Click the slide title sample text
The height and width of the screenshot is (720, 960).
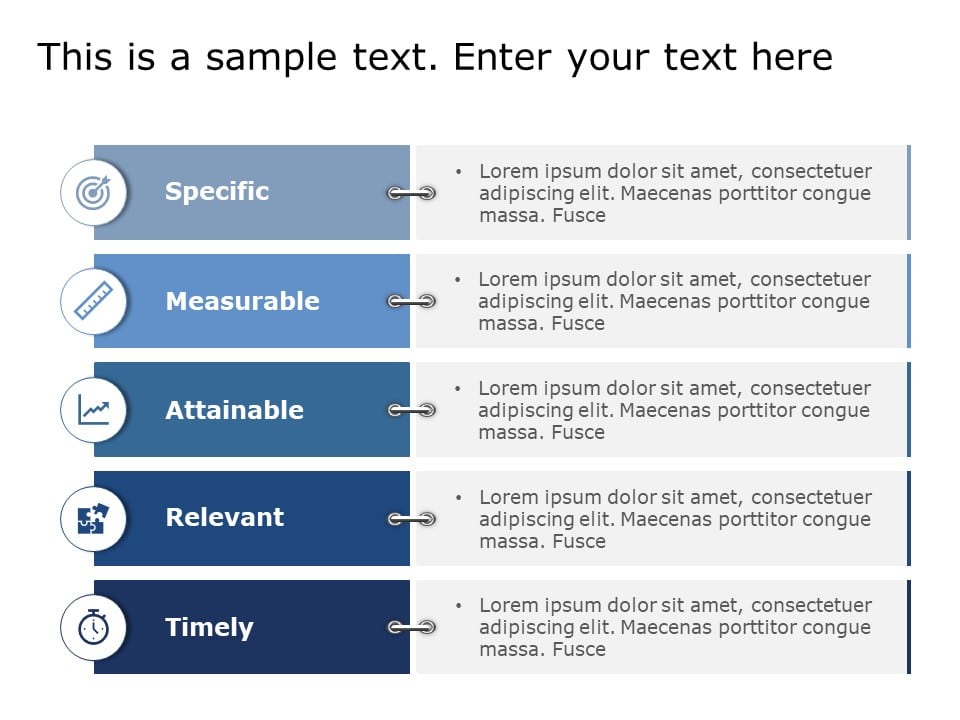[x=435, y=58]
